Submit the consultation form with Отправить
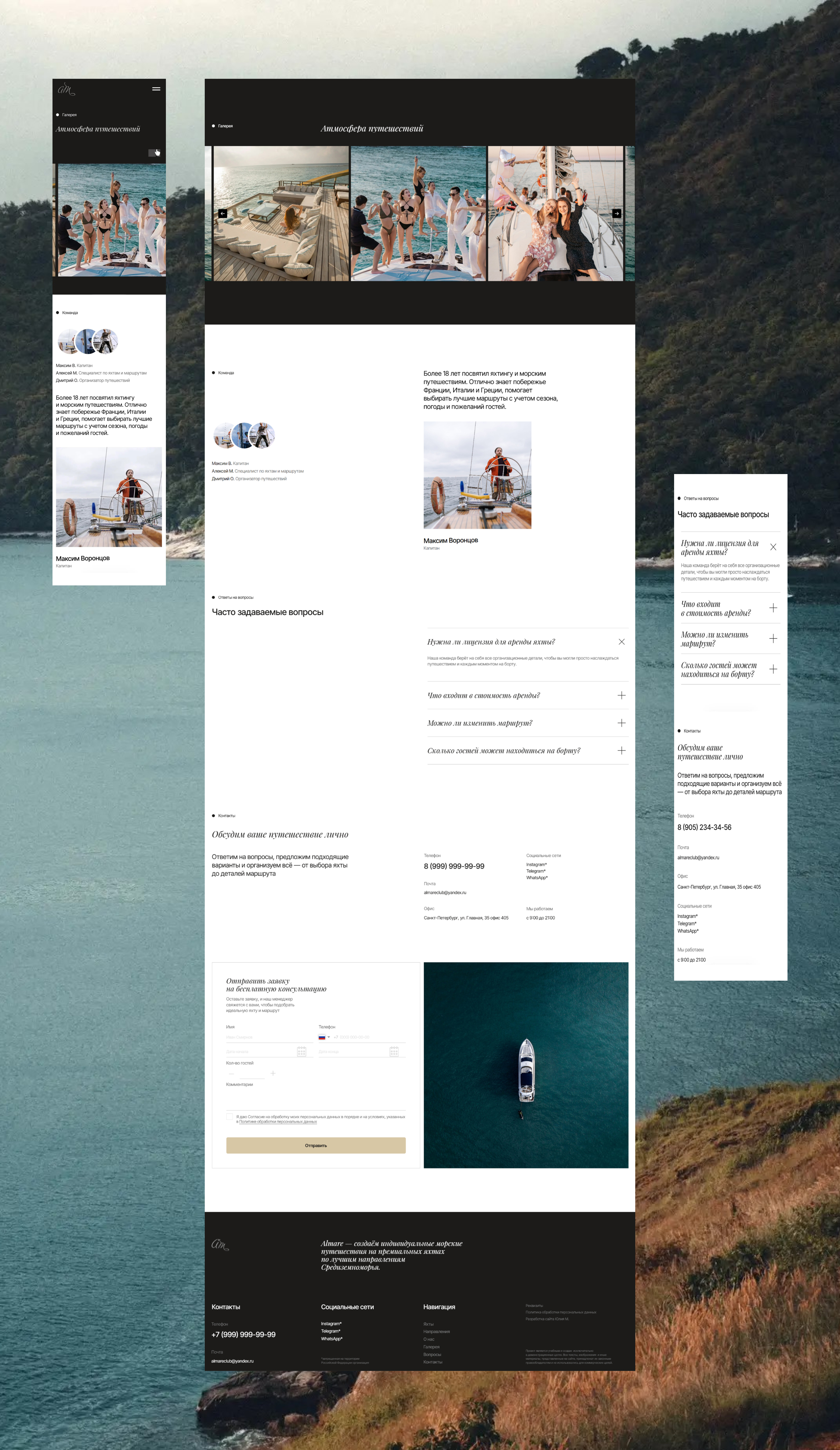 (x=316, y=1145)
